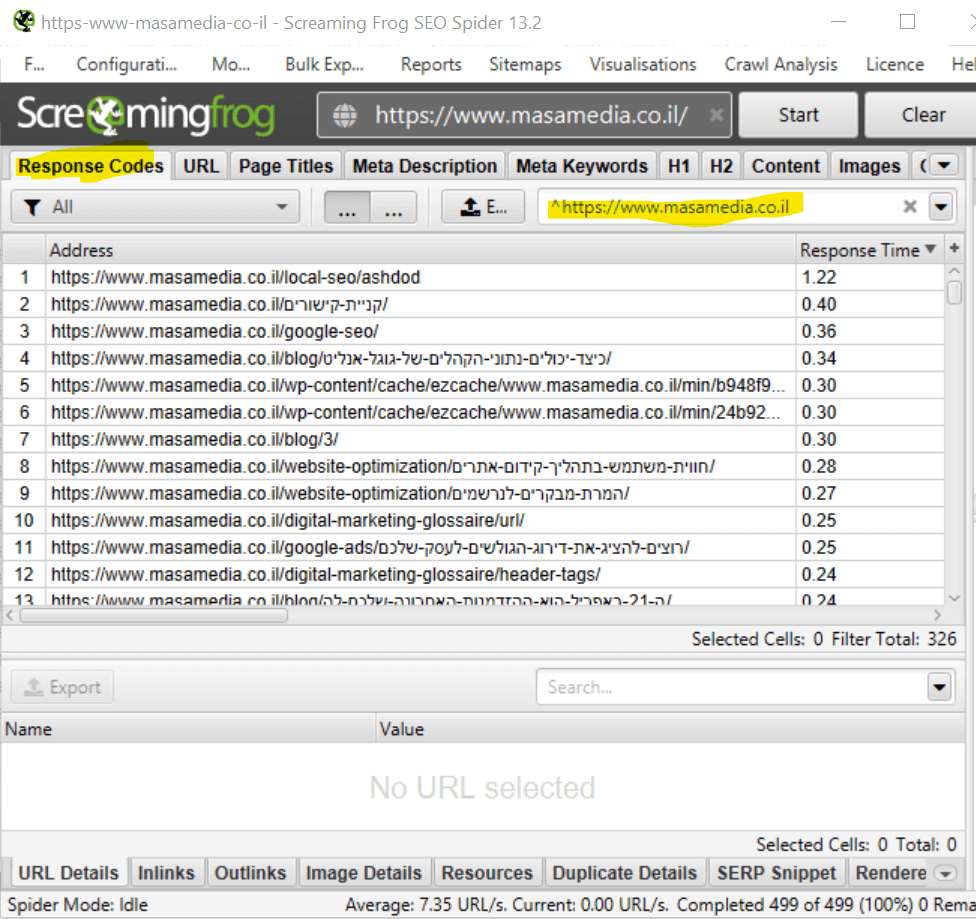The height and width of the screenshot is (919, 976).
Task: Switch to the Meta Description tab
Action: (425, 166)
